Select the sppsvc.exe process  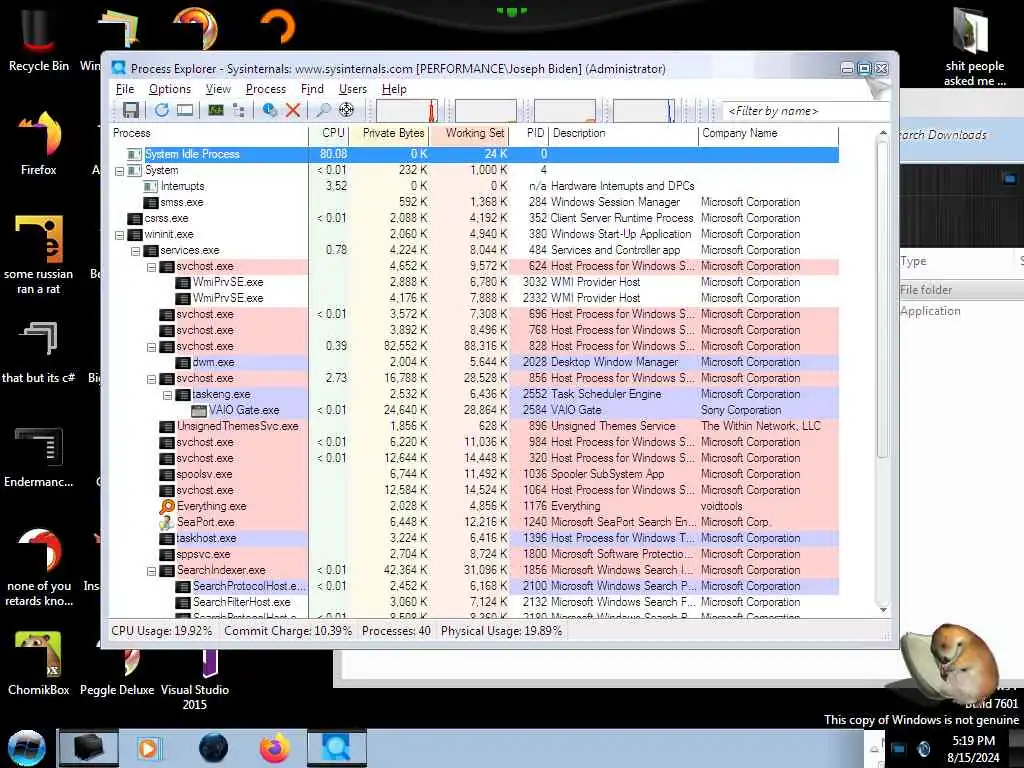475,554
